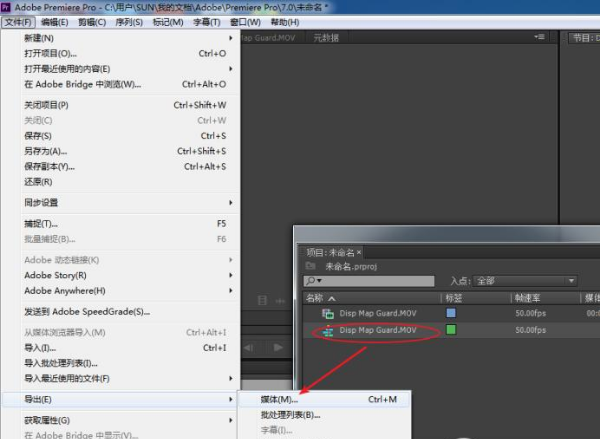Select 保存(S) menu entry
604x439 pixels.
(x=121, y=136)
